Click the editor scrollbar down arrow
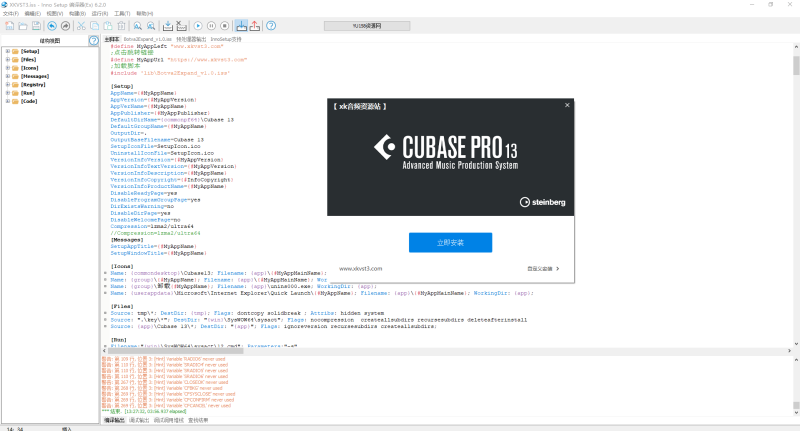 tap(796, 344)
